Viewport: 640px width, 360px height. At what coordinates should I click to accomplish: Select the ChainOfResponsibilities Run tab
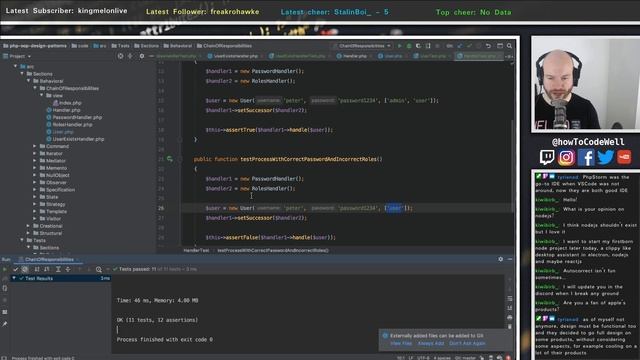click(x=49, y=260)
